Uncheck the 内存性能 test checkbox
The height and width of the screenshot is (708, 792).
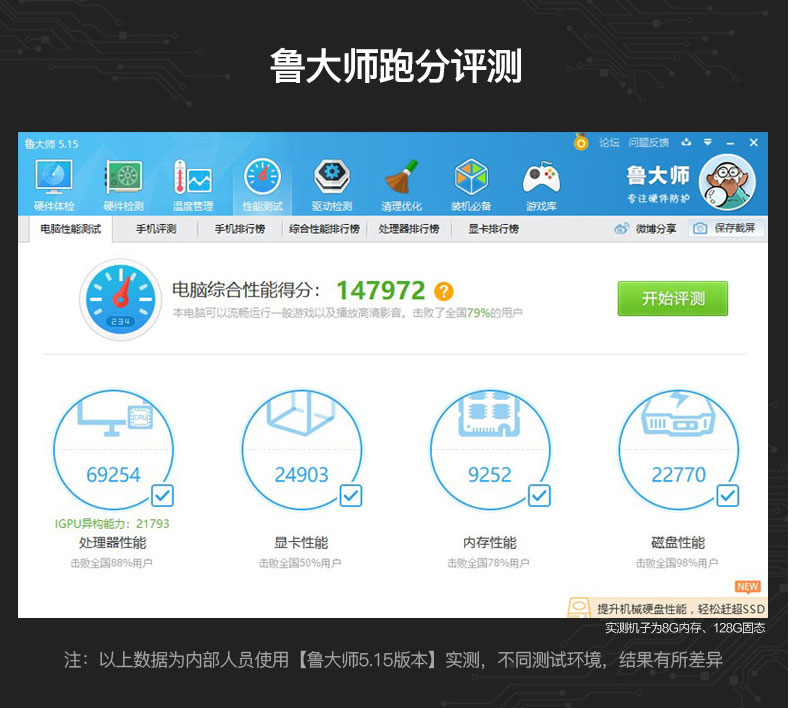pyautogui.click(x=539, y=496)
